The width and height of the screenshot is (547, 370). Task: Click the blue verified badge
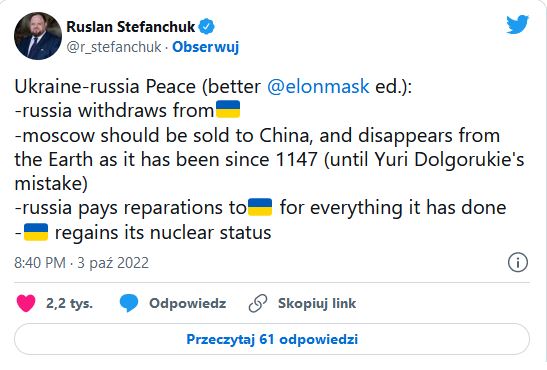tap(207, 27)
